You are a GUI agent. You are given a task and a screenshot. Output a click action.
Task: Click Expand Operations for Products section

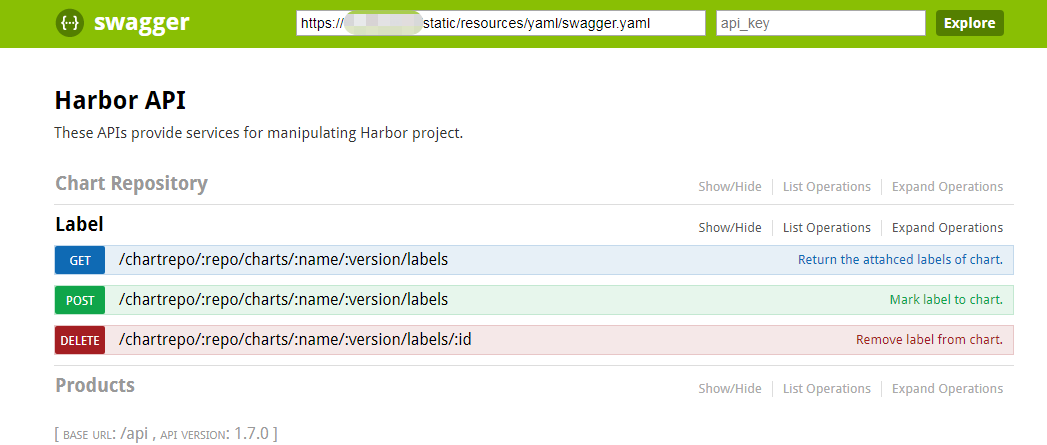click(x=948, y=389)
